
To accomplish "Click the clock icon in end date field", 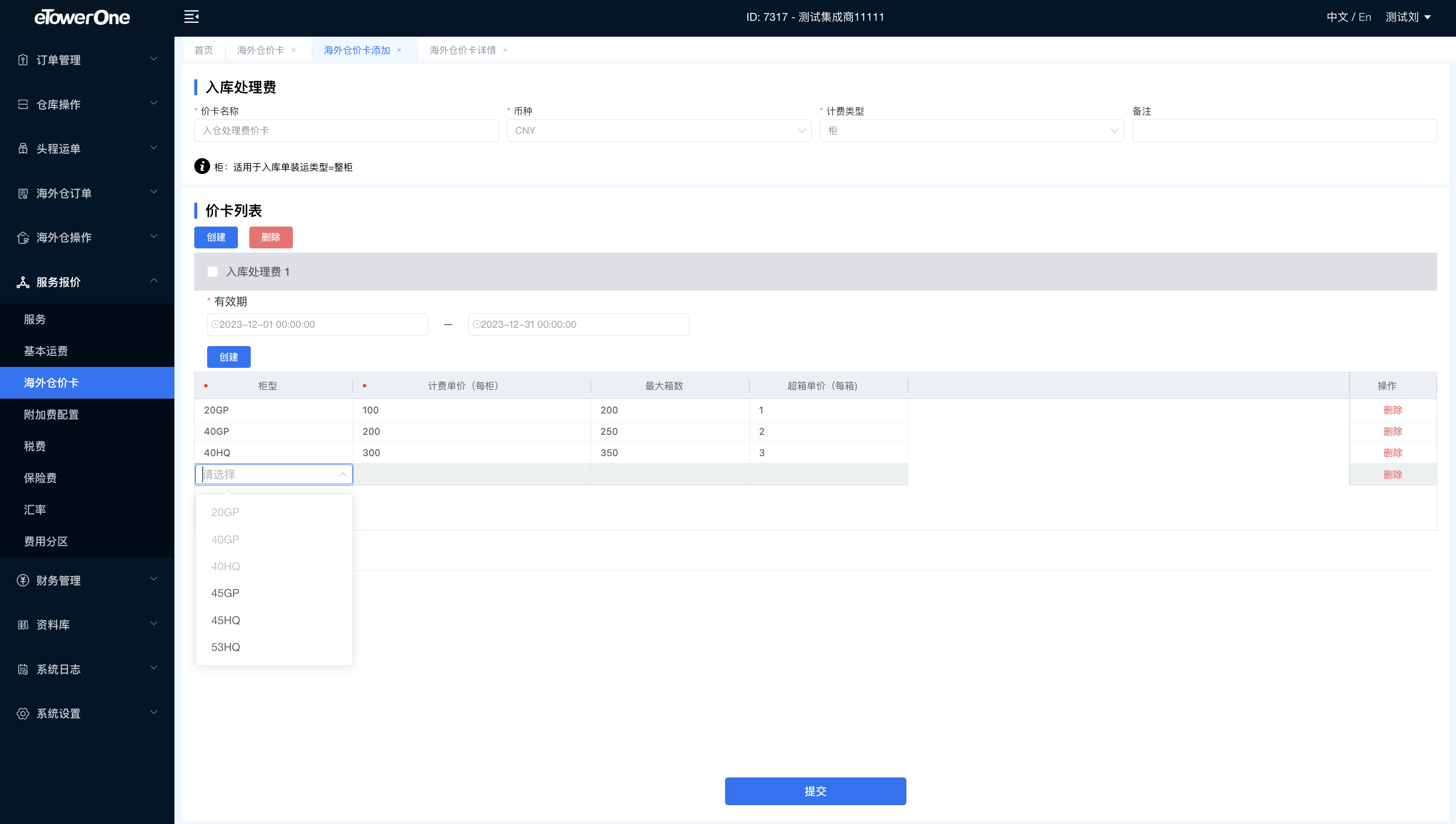I will coord(476,324).
